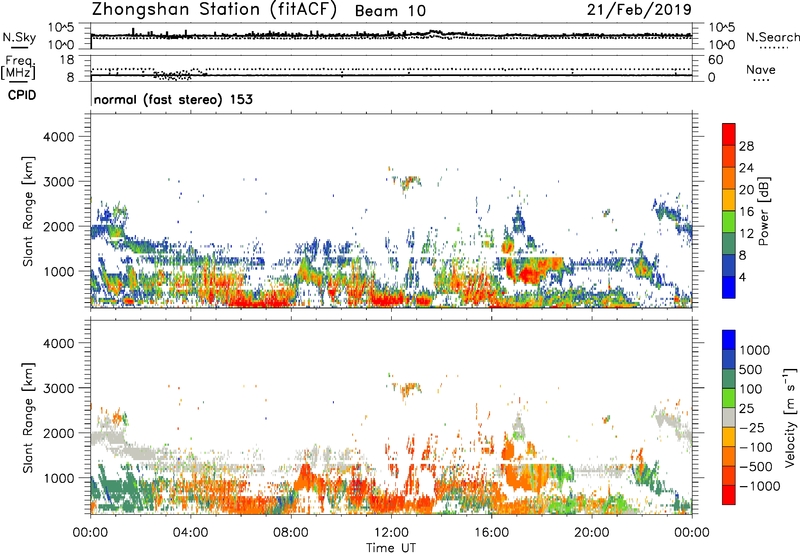Select the Slant Range label of velocity panel

pos(28,418)
